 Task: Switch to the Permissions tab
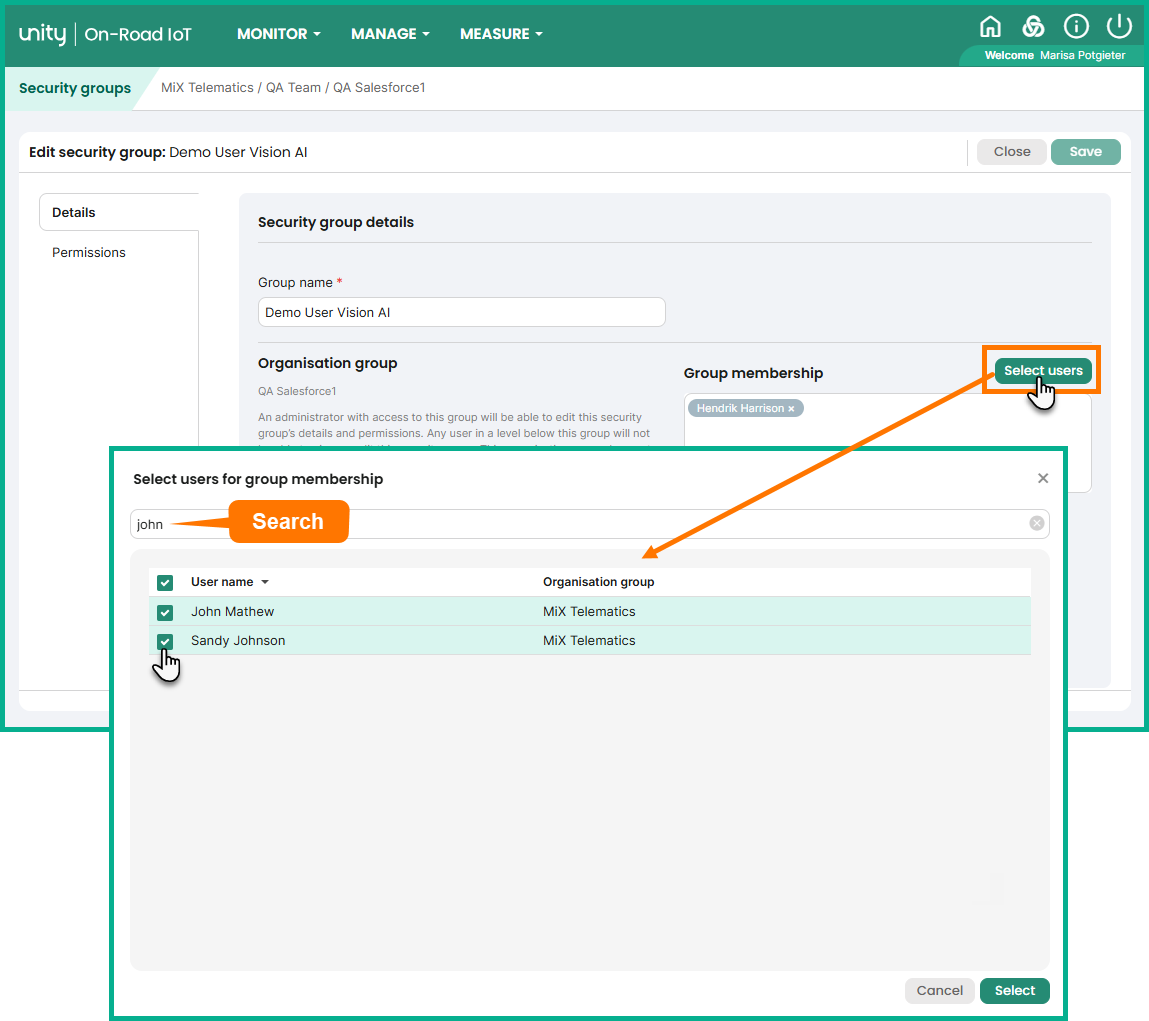point(89,252)
